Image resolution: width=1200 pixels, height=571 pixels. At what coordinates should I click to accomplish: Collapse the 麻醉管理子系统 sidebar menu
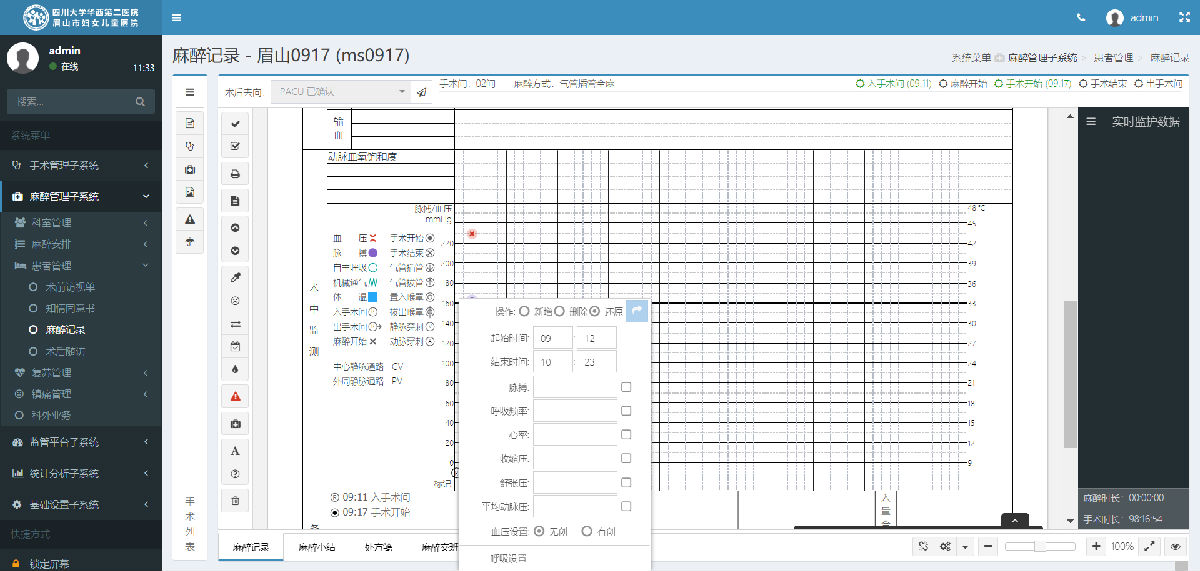81,197
